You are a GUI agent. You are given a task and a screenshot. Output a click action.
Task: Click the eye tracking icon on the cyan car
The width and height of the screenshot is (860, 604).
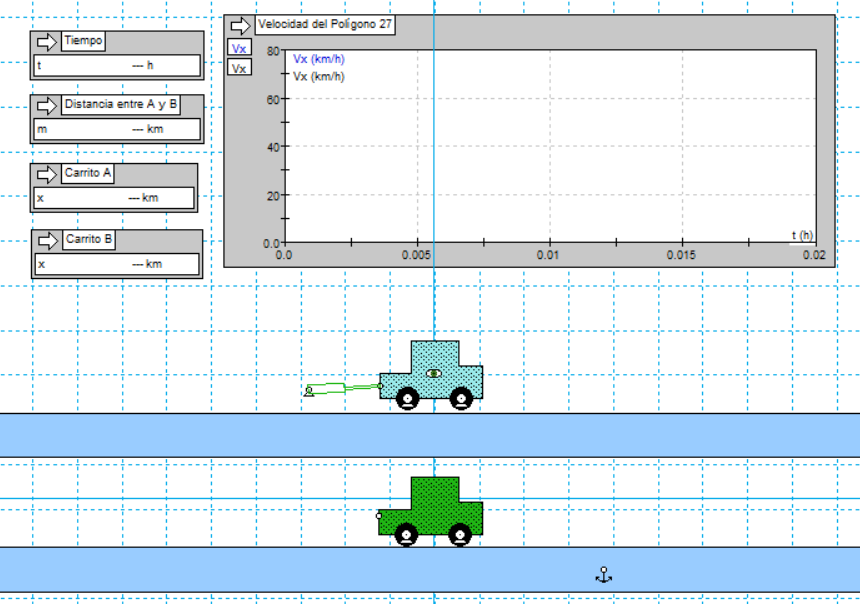[433, 373]
